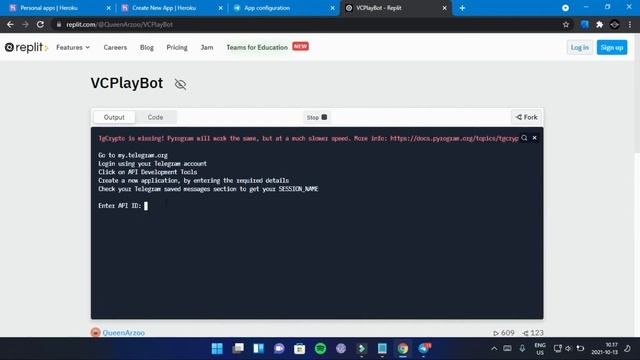This screenshot has height=360, width=640.
Task: Go back in browser history
Action: (10, 24)
